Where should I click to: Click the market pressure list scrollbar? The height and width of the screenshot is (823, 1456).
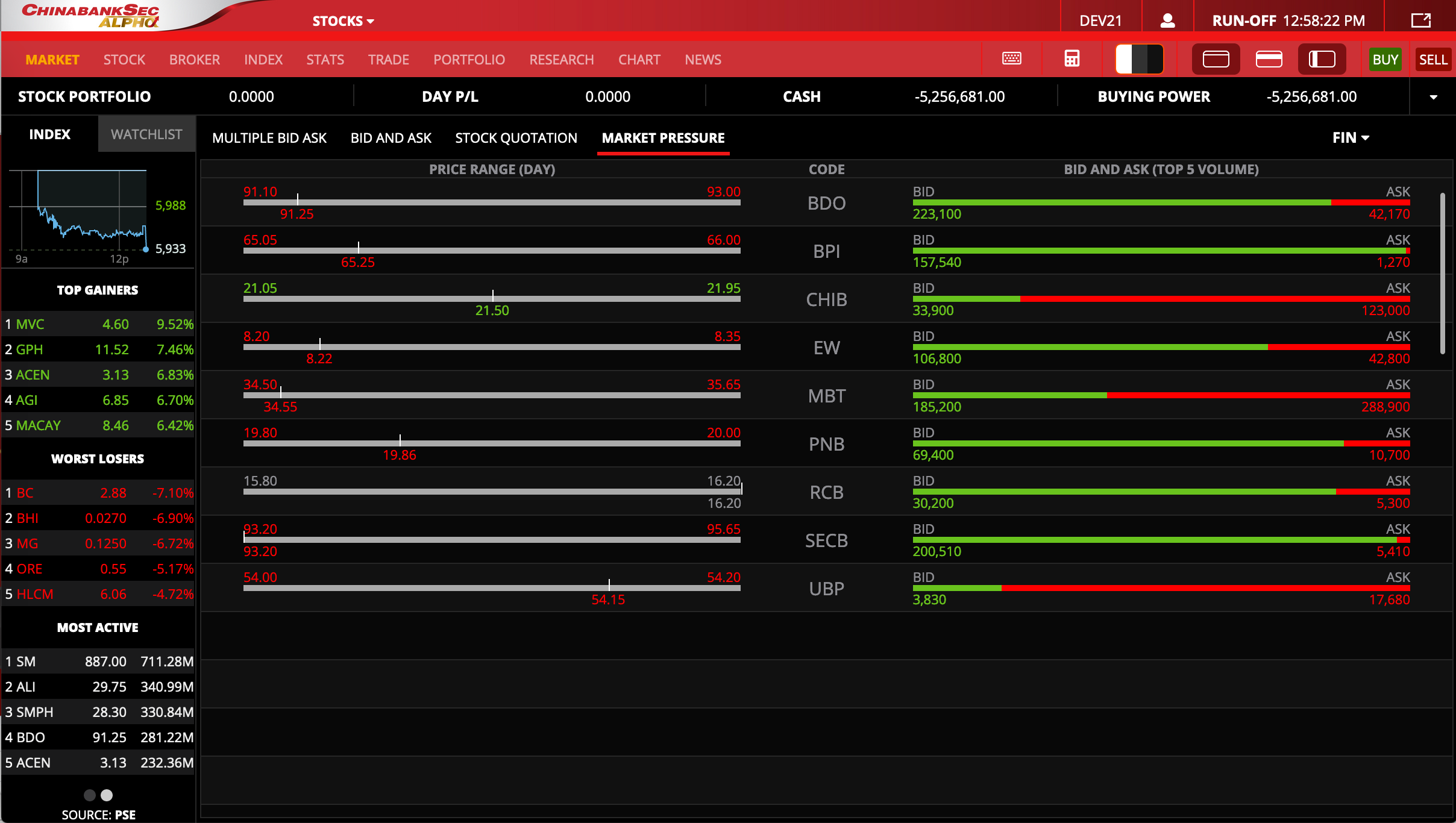tap(1443, 274)
